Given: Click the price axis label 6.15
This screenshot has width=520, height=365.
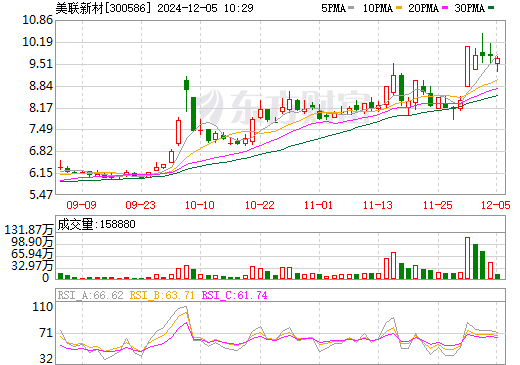Looking at the screenshot, I should [x=41, y=173].
